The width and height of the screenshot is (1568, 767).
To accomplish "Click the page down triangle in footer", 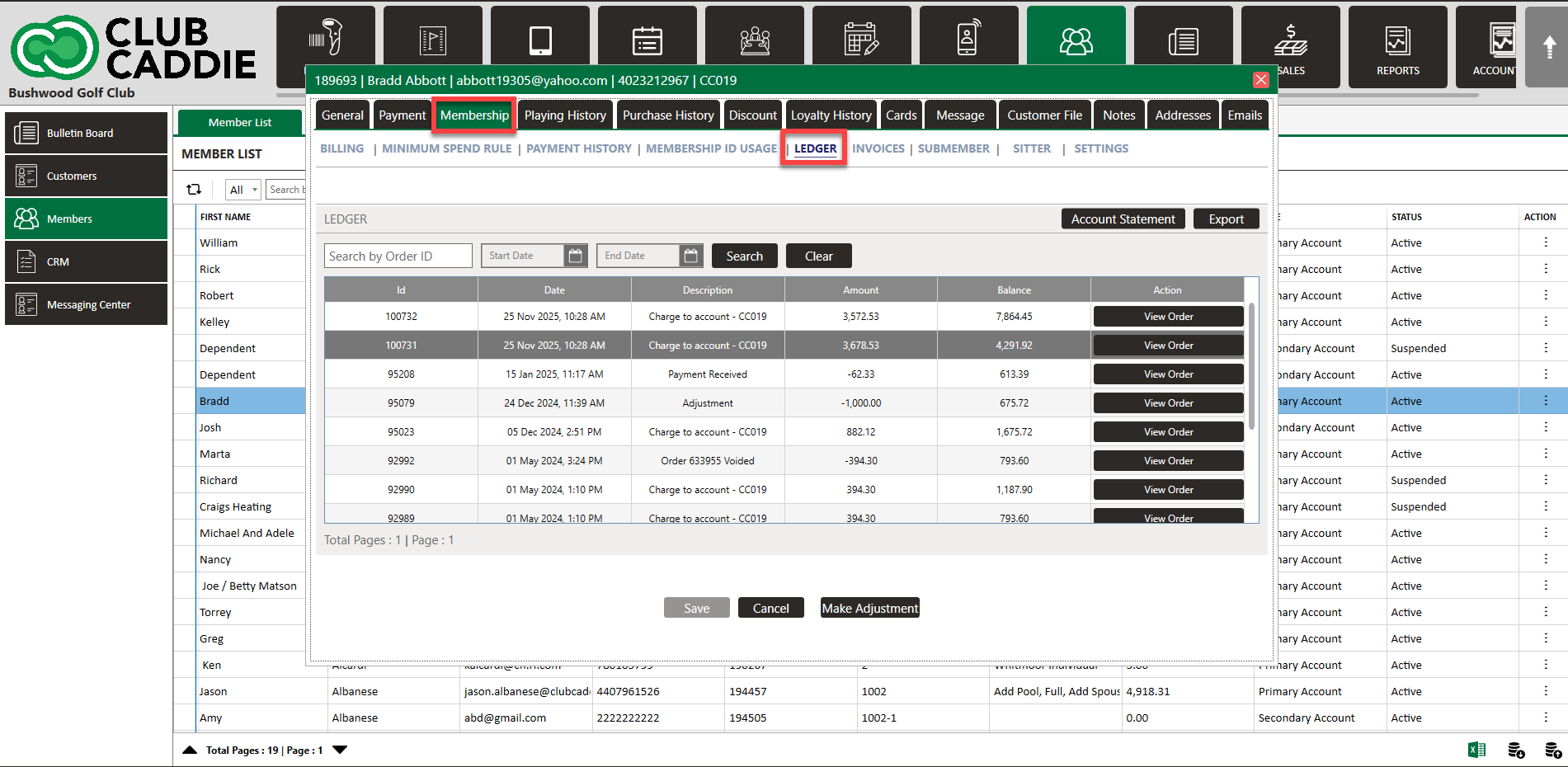I will coord(340,750).
